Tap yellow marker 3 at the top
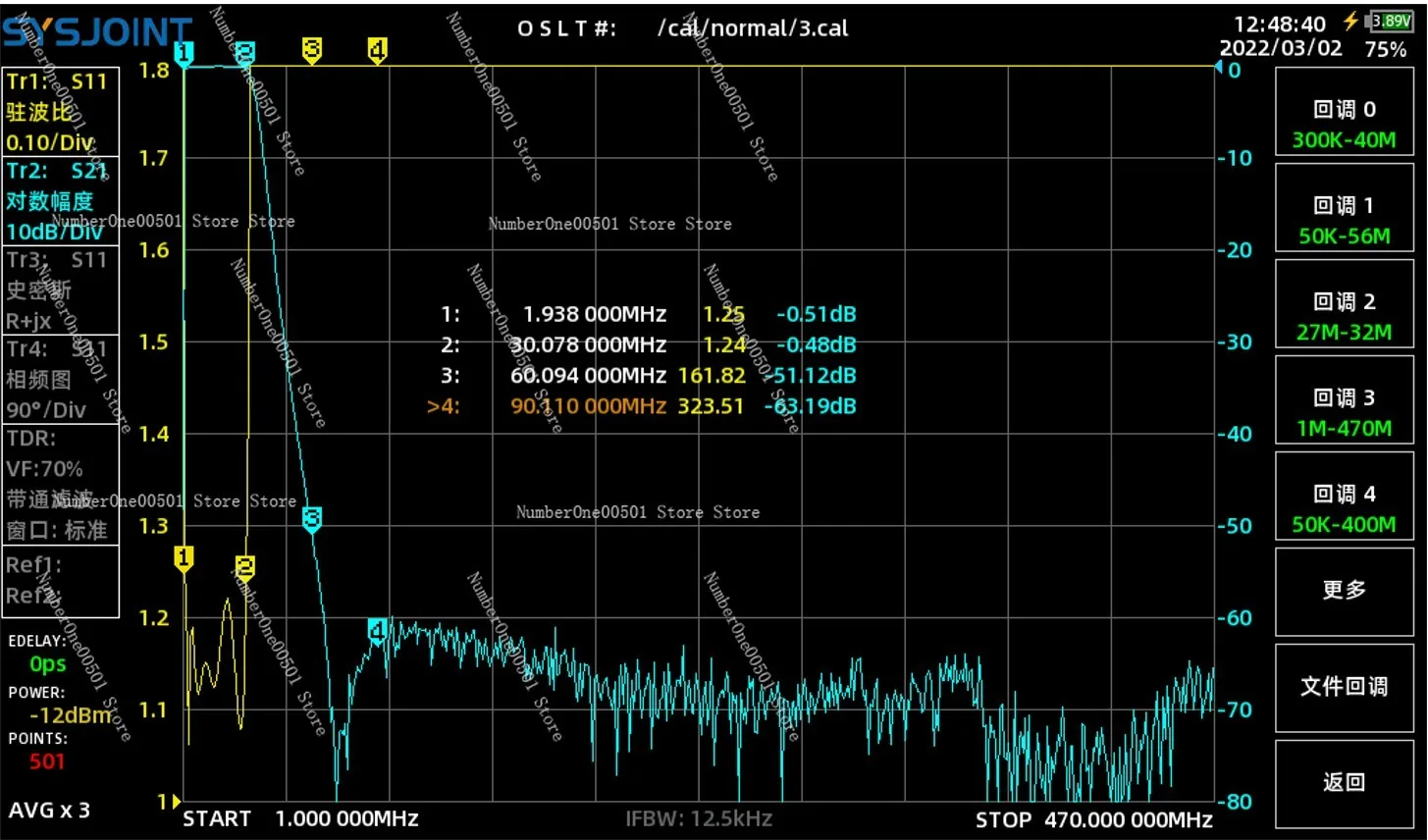The width and height of the screenshot is (1428, 840). coord(311,50)
